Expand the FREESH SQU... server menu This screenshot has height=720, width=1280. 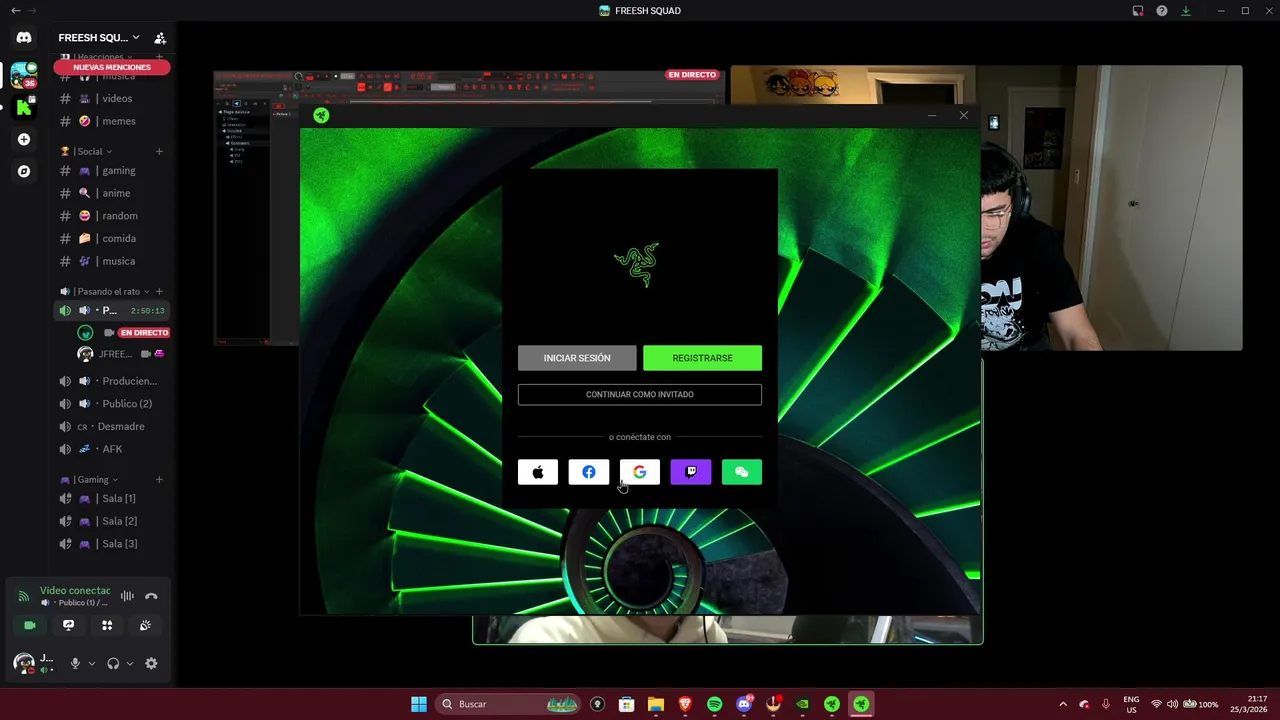tap(99, 38)
